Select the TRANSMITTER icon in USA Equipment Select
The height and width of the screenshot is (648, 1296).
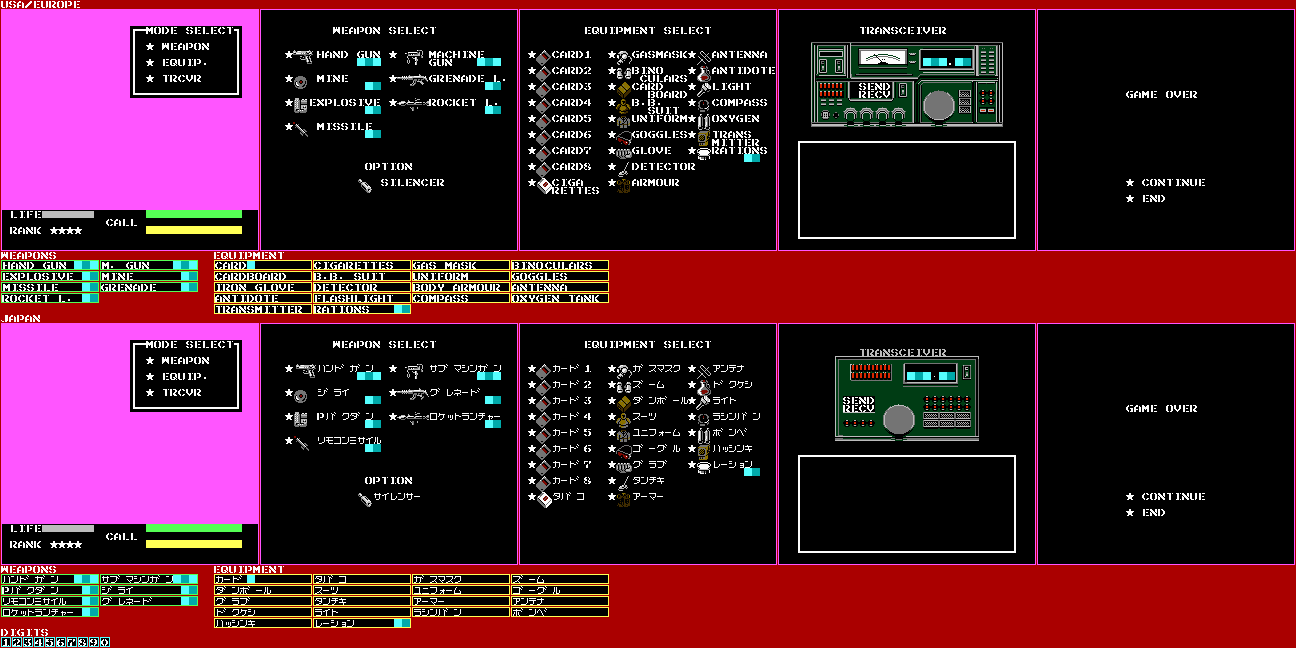pyautogui.click(x=703, y=136)
